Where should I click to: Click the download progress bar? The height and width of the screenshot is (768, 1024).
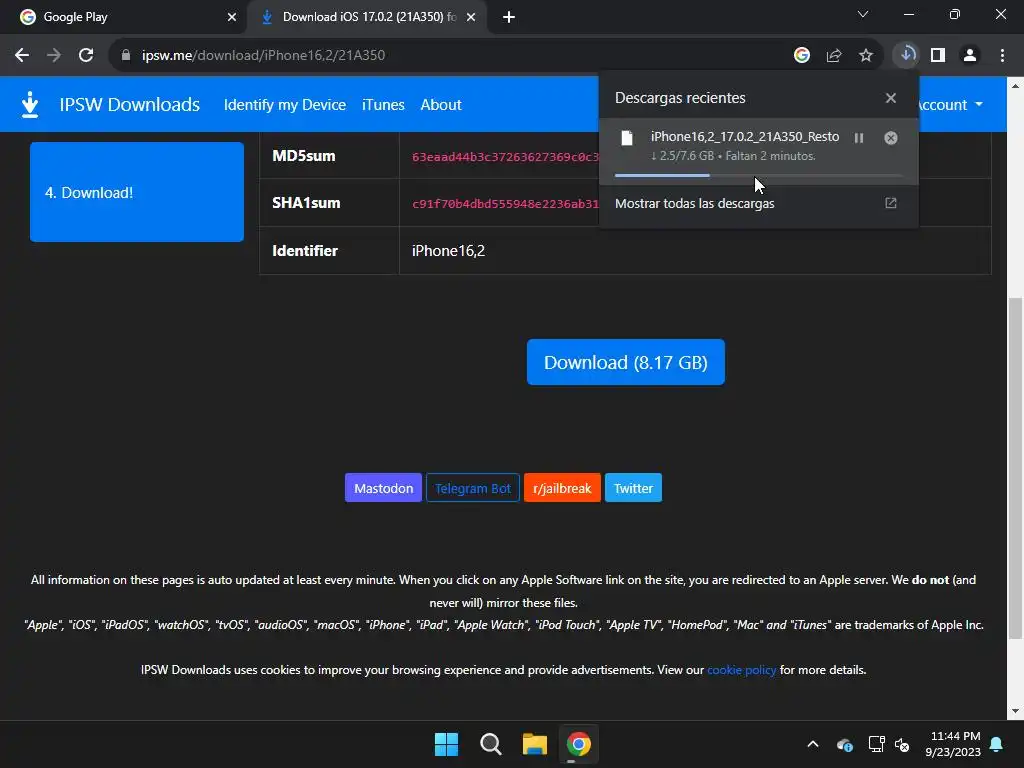tap(758, 175)
